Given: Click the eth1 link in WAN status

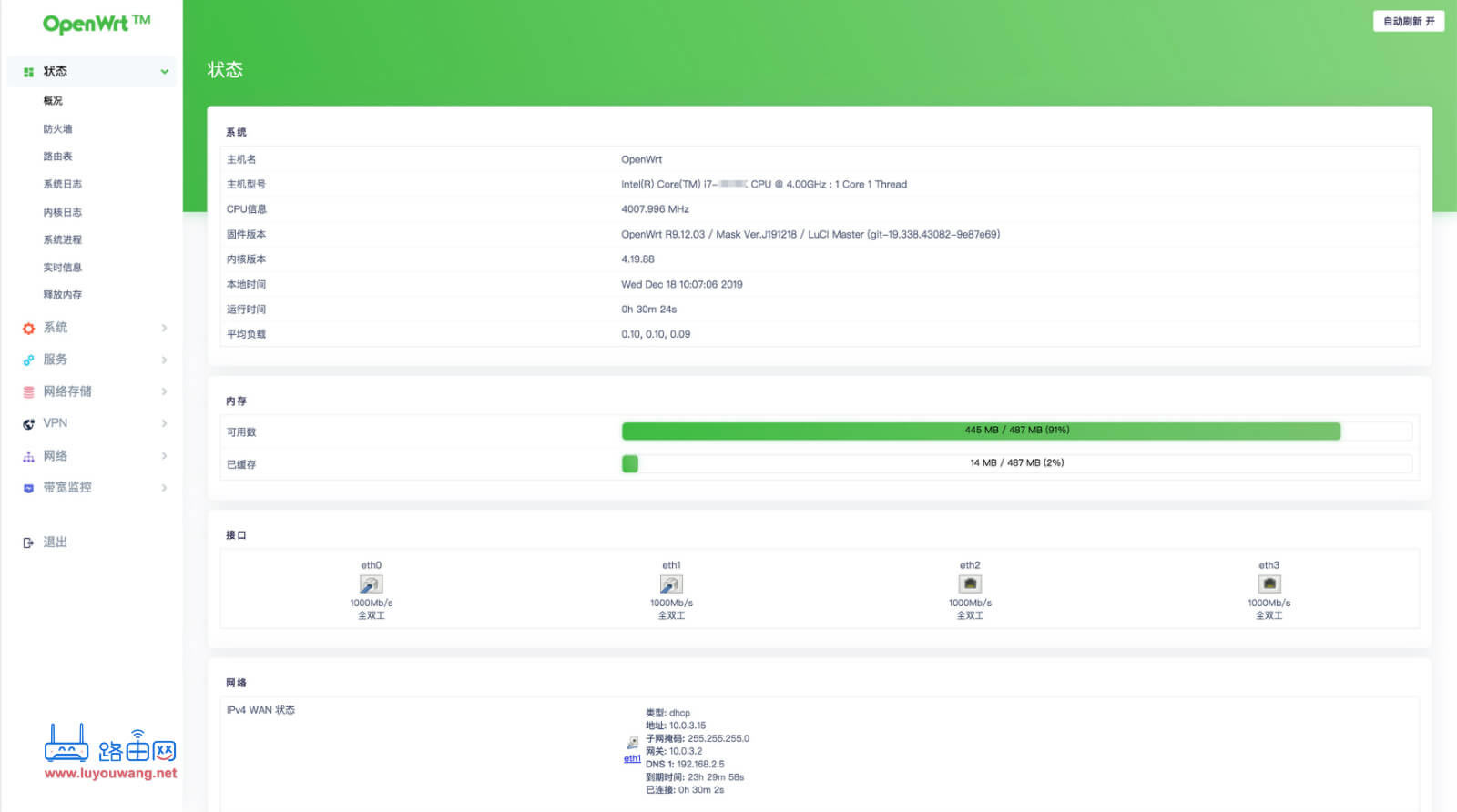Looking at the screenshot, I should [632, 758].
